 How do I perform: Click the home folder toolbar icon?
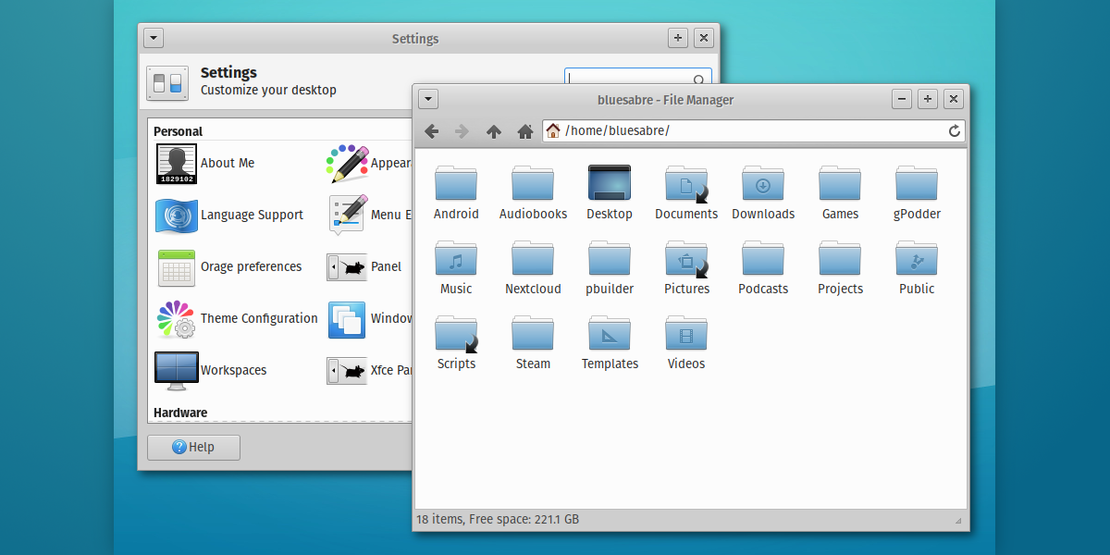[525, 131]
